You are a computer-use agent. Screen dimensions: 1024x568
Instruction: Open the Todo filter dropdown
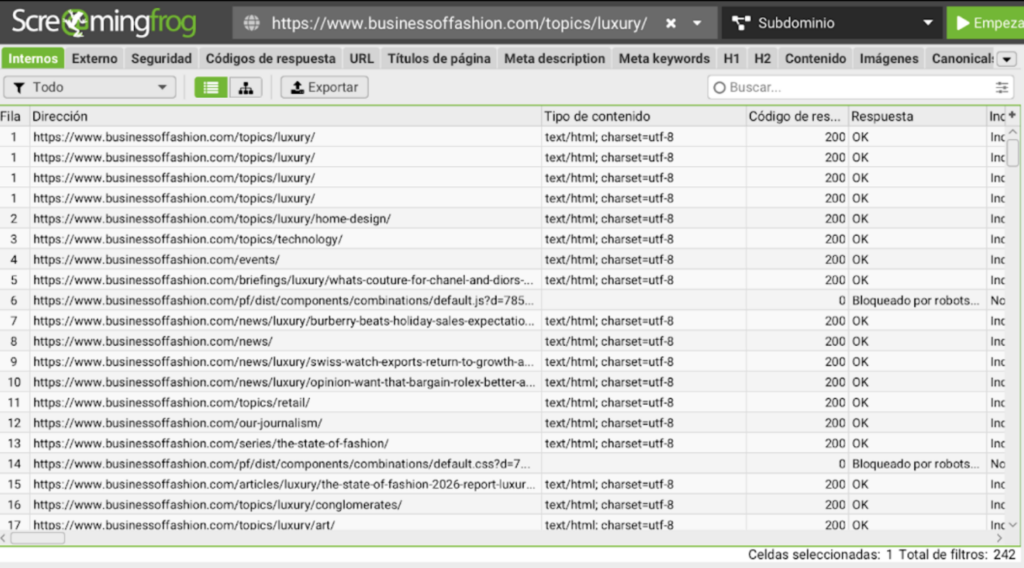pos(90,88)
